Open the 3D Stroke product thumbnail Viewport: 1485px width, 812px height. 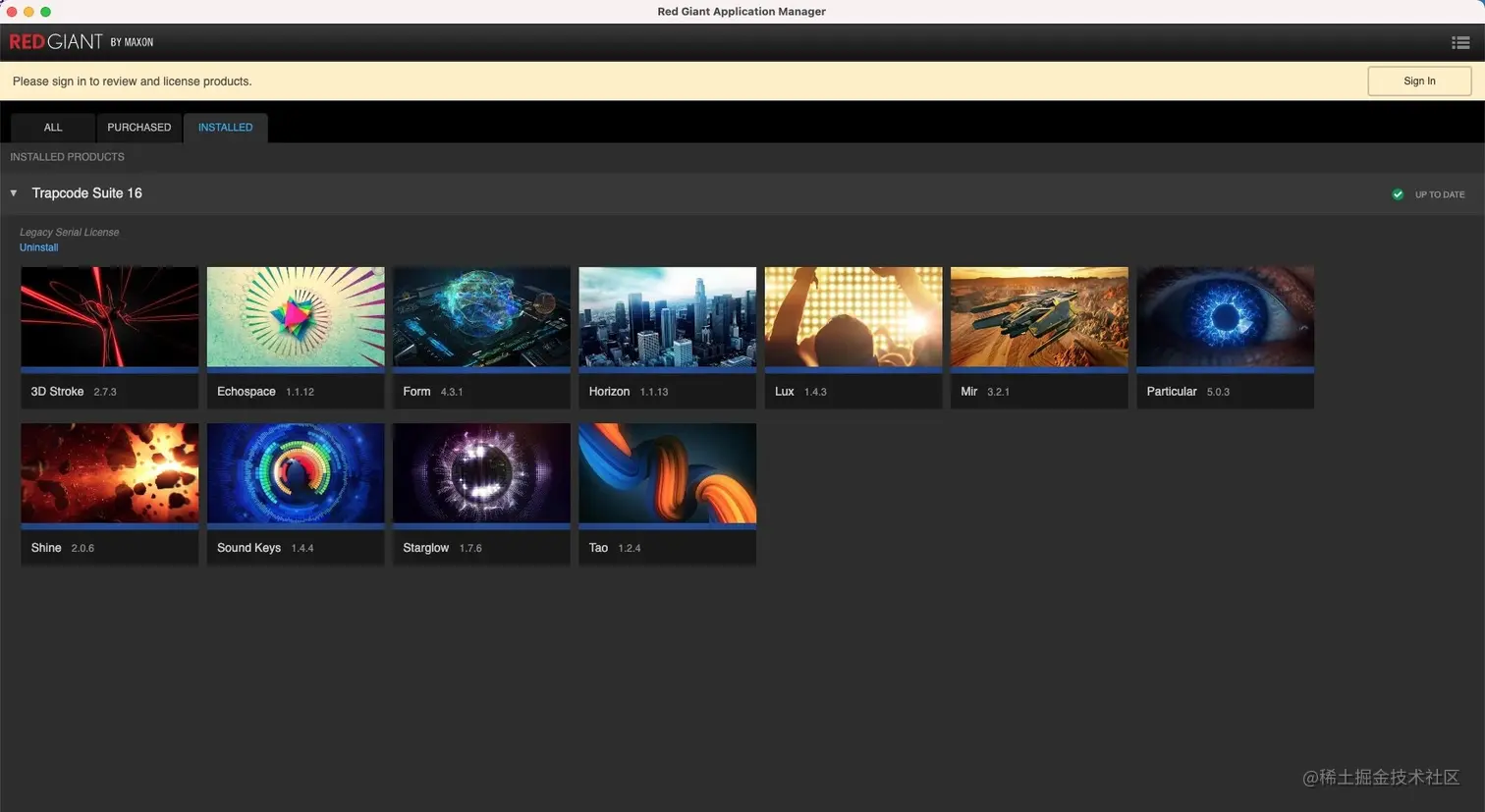point(109,317)
